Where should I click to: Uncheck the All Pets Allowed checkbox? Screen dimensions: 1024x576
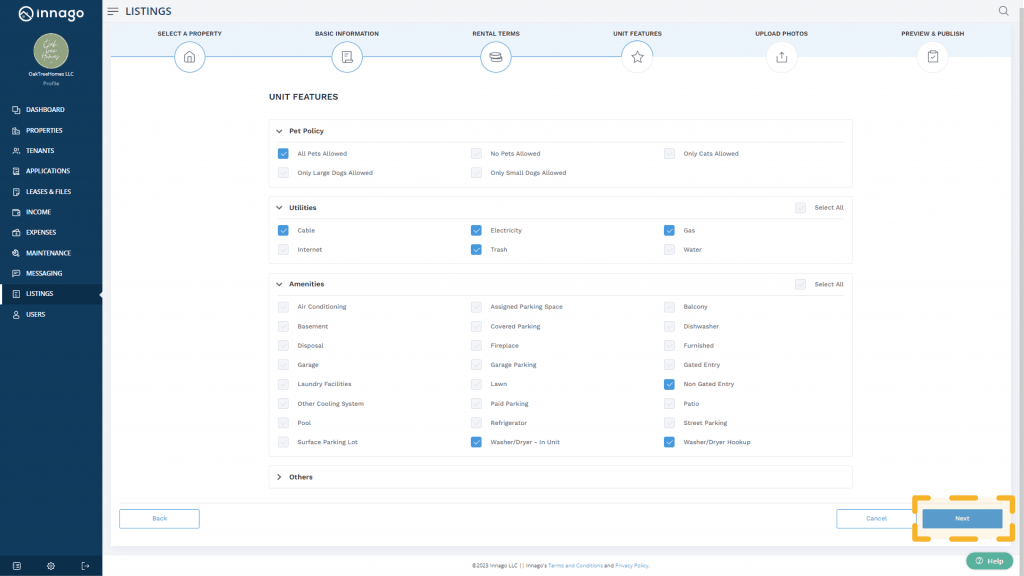[284, 154]
